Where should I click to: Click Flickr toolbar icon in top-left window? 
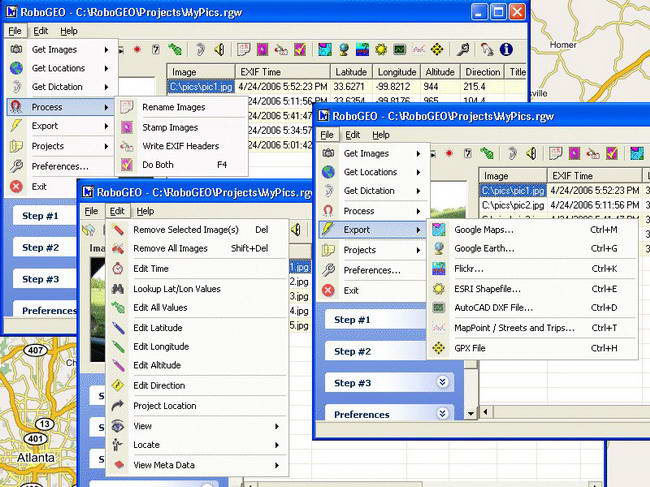click(x=362, y=50)
